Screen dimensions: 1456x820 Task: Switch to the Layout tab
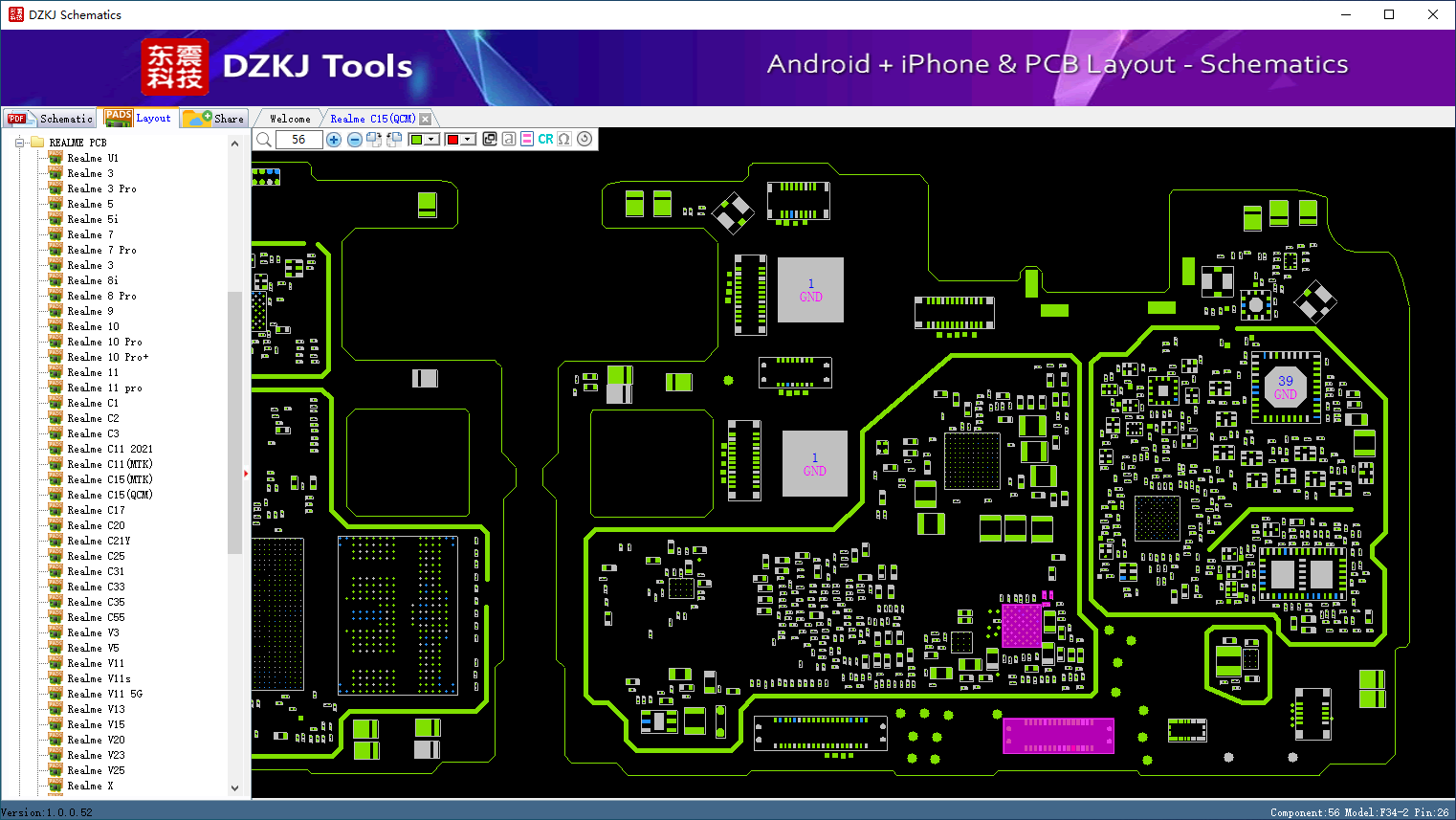pyautogui.click(x=138, y=118)
